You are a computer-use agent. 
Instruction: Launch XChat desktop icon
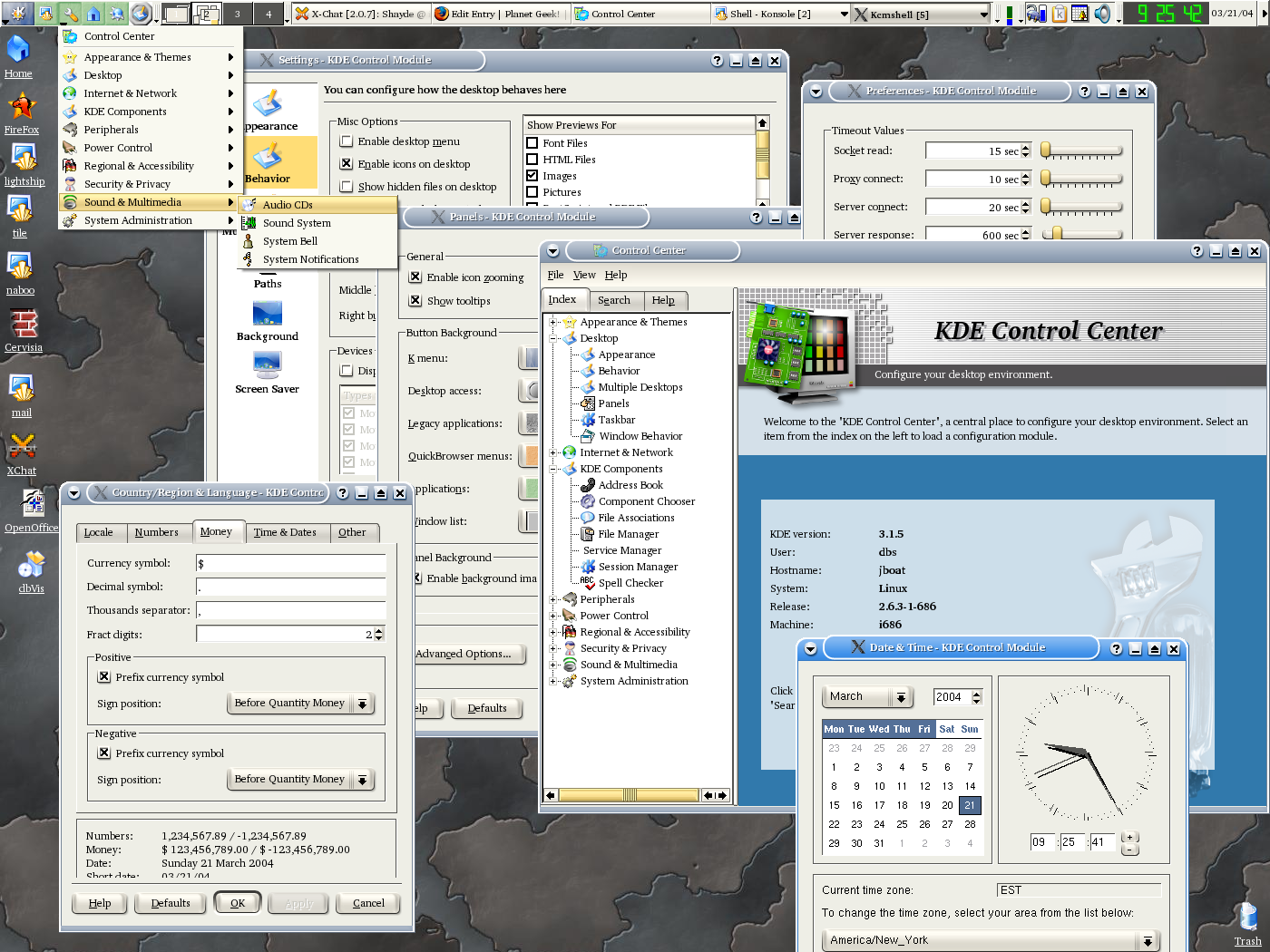pyautogui.click(x=22, y=453)
